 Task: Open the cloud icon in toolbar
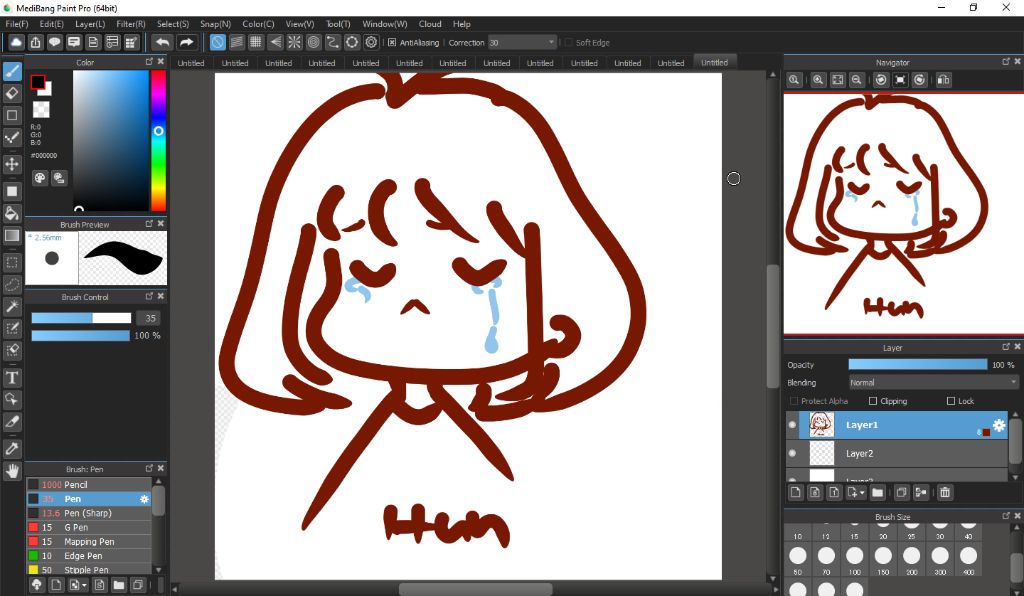(x=16, y=42)
